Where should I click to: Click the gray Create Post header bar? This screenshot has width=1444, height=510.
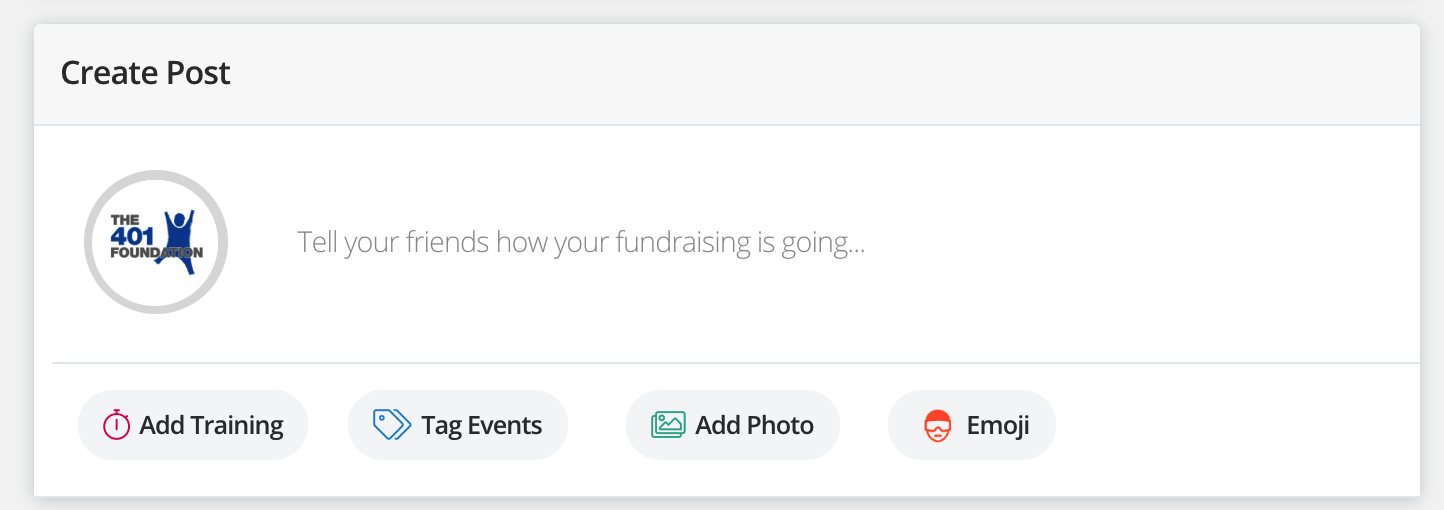pos(800,73)
